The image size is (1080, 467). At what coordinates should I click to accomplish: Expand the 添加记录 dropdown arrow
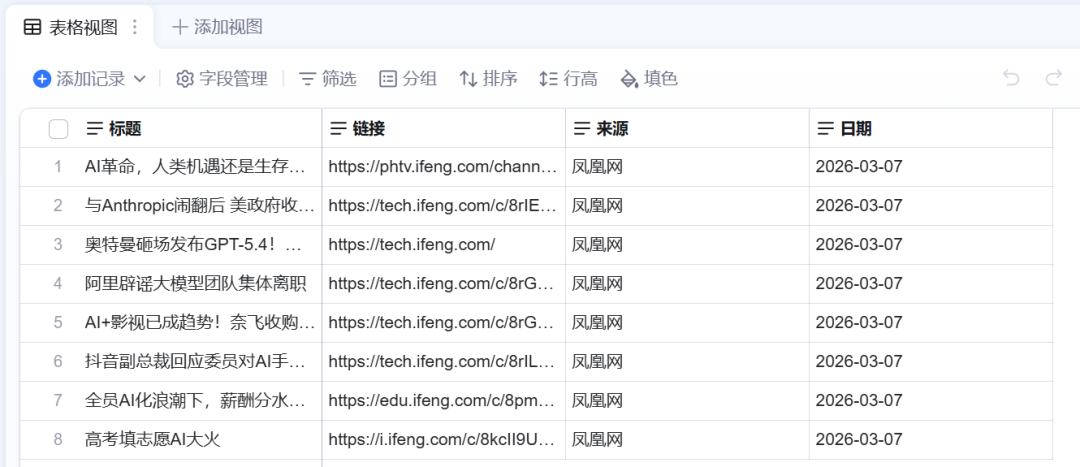click(139, 79)
